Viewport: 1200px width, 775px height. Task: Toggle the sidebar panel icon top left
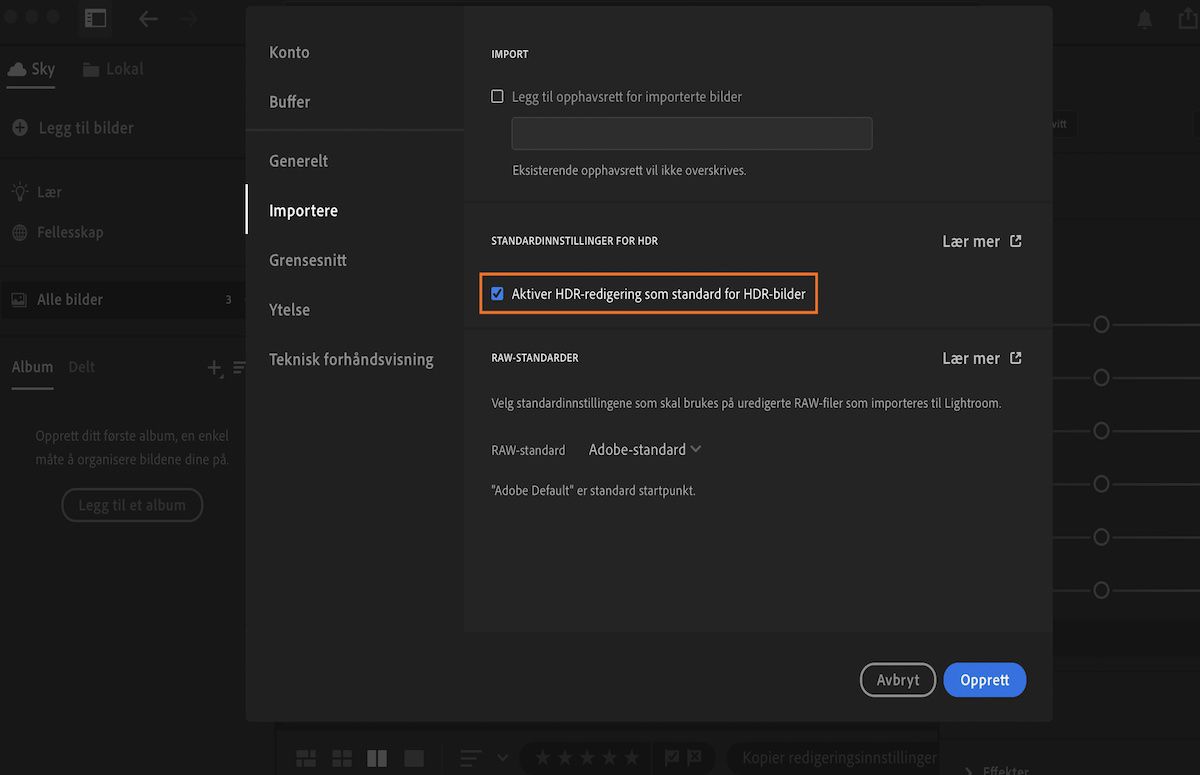pyautogui.click(x=95, y=18)
